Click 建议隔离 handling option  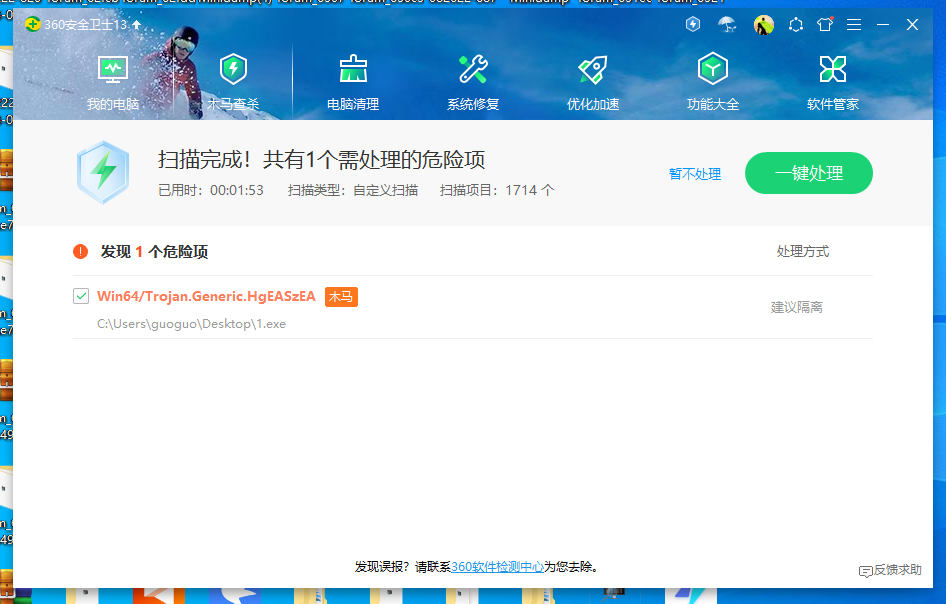(796, 307)
